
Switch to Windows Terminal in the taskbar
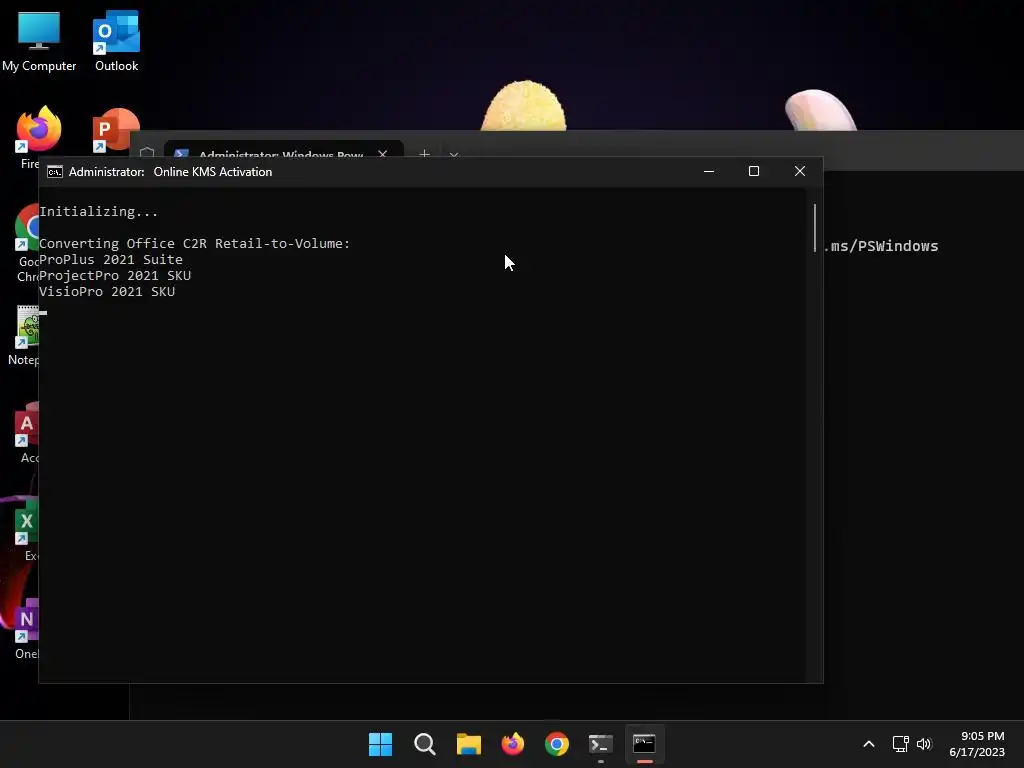click(x=600, y=744)
